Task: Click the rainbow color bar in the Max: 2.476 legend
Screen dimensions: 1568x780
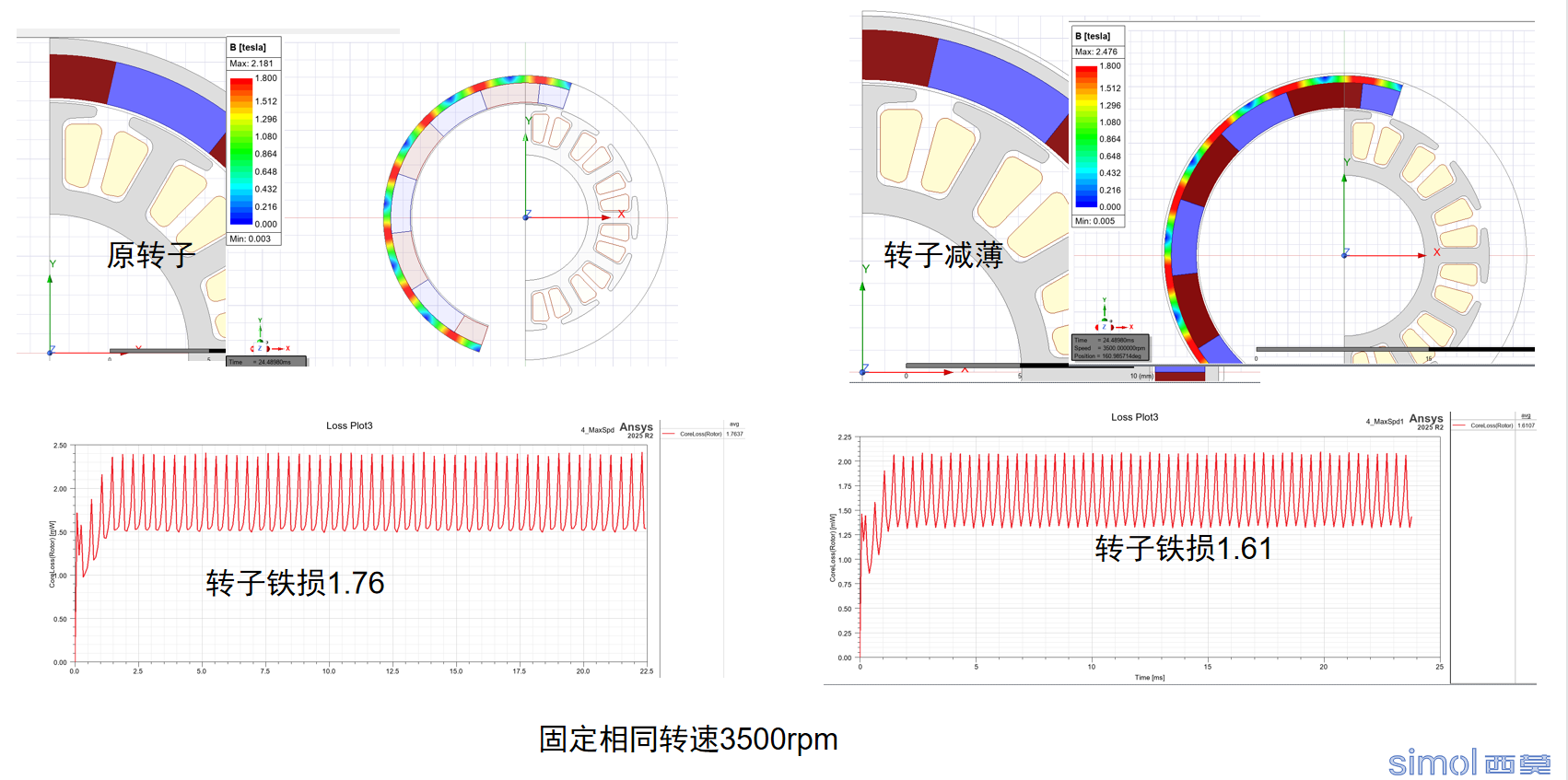Action: tap(1086, 136)
